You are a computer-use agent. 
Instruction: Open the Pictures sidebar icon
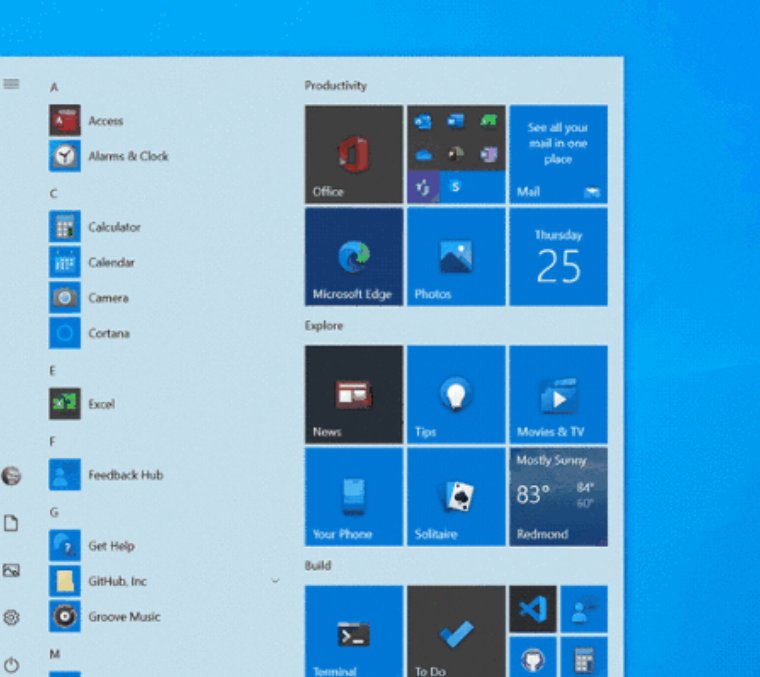[x=11, y=570]
